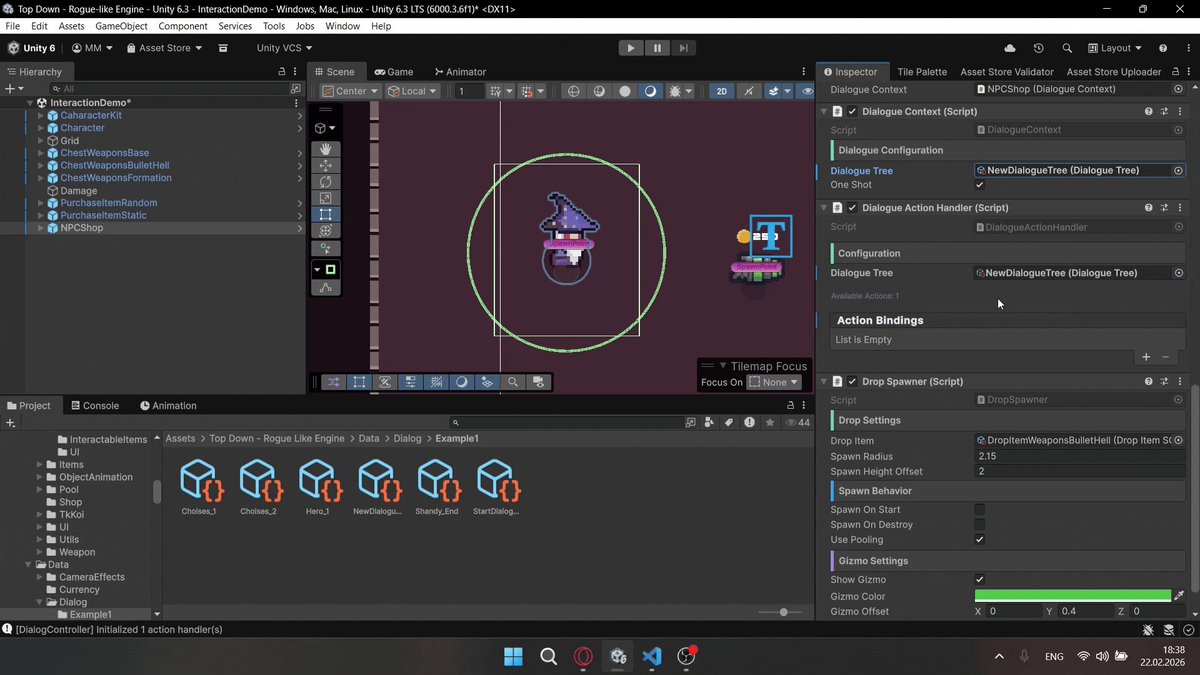Select the NewDialogue asset in Project

(377, 487)
